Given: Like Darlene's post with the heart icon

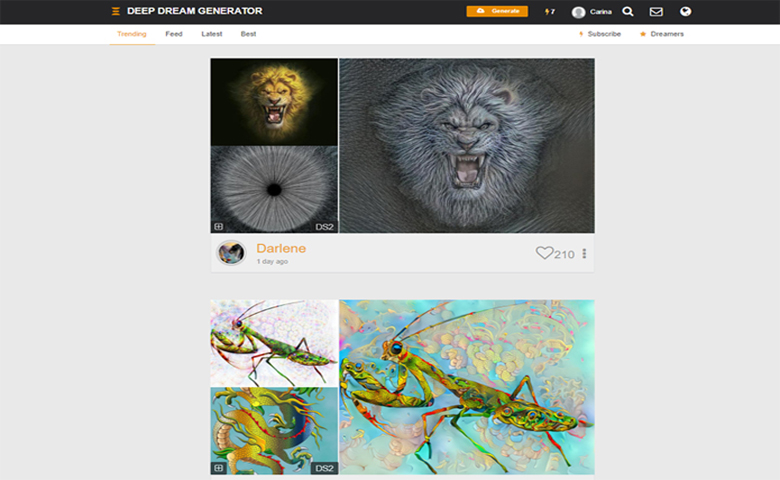Looking at the screenshot, I should 544,253.
